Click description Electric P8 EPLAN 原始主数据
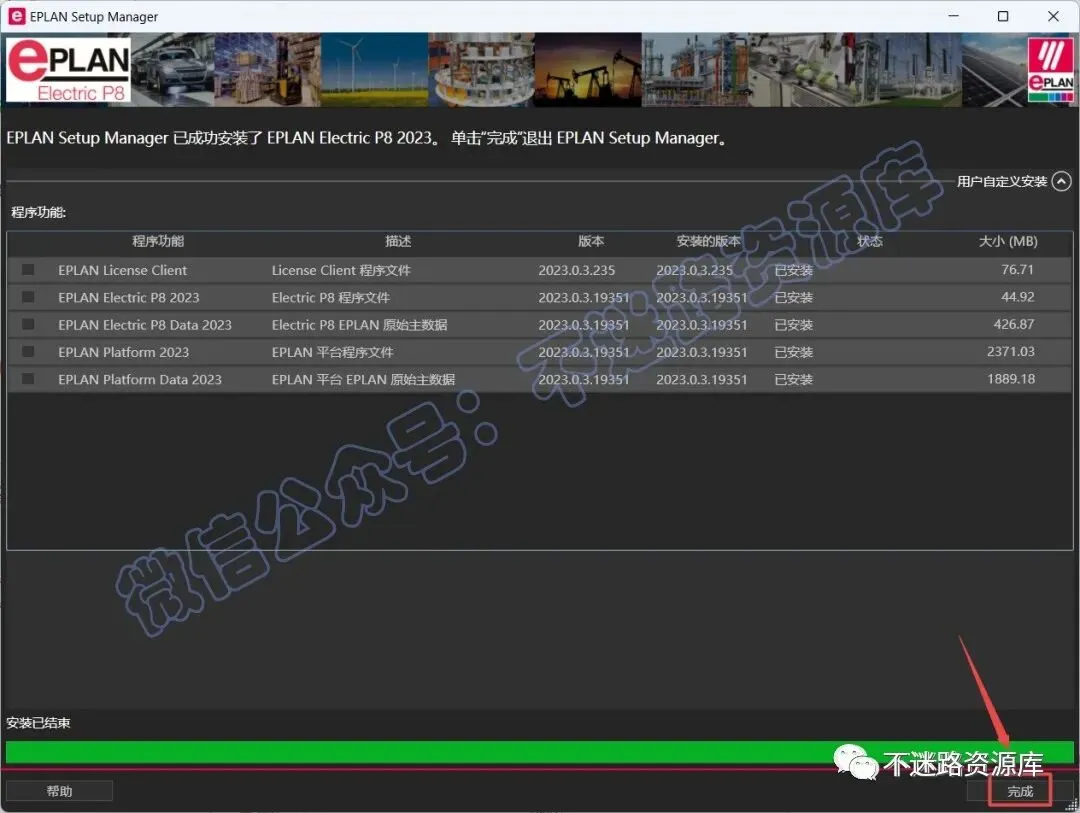Screen dimensions: 1080x813 360,325
